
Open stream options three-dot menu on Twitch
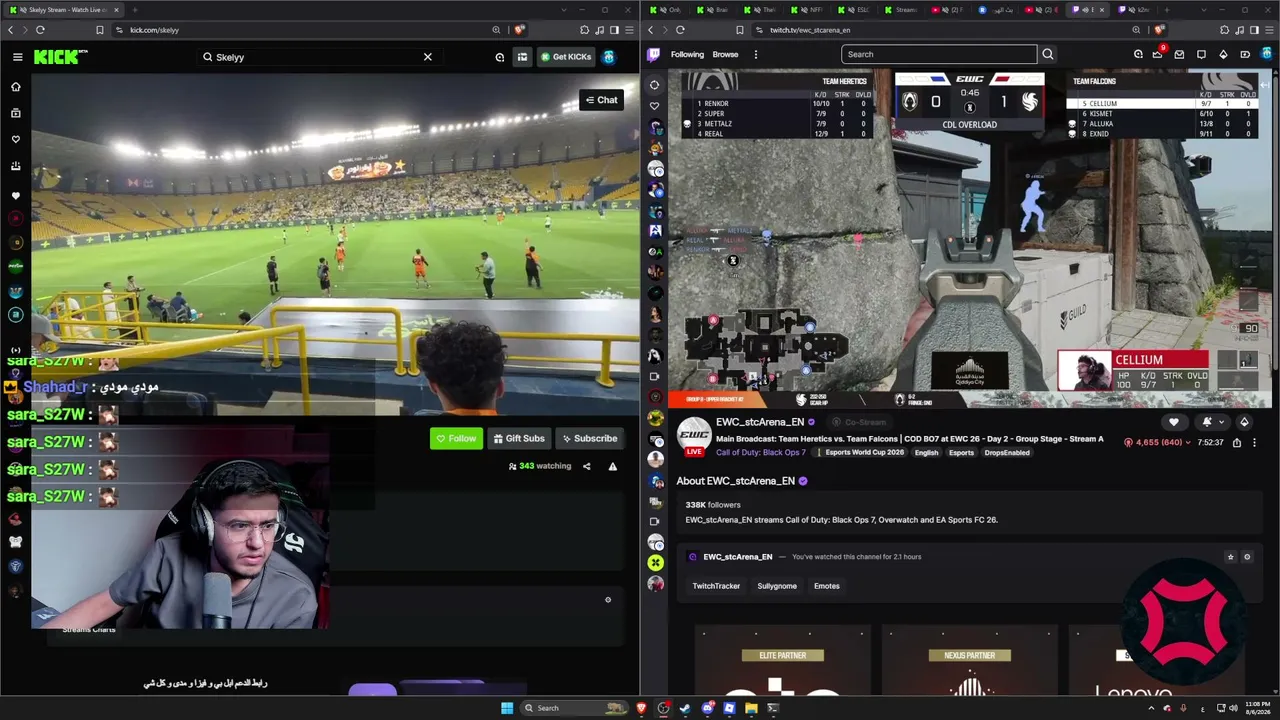(1255, 442)
